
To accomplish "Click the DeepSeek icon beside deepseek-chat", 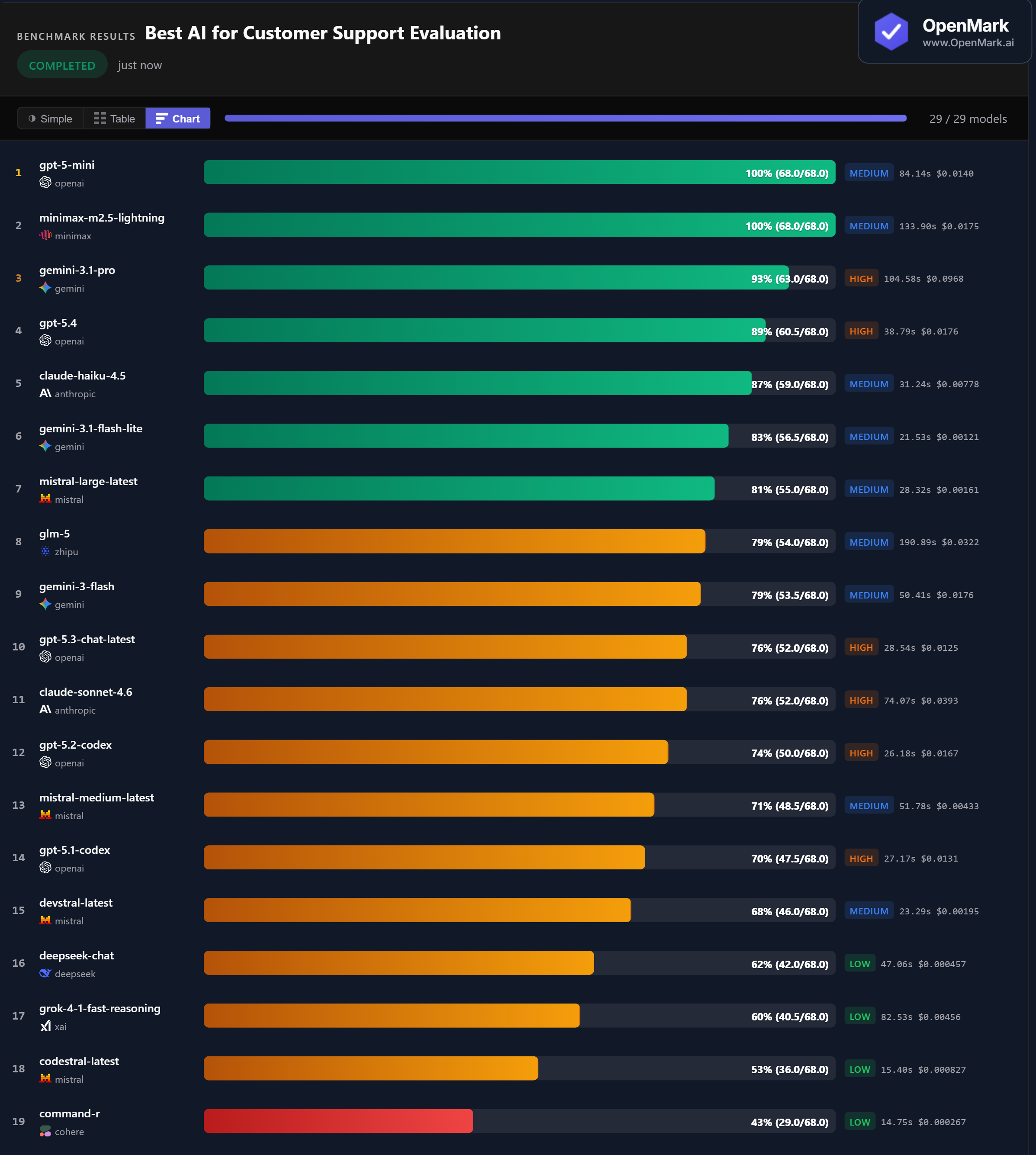I will coord(45,973).
